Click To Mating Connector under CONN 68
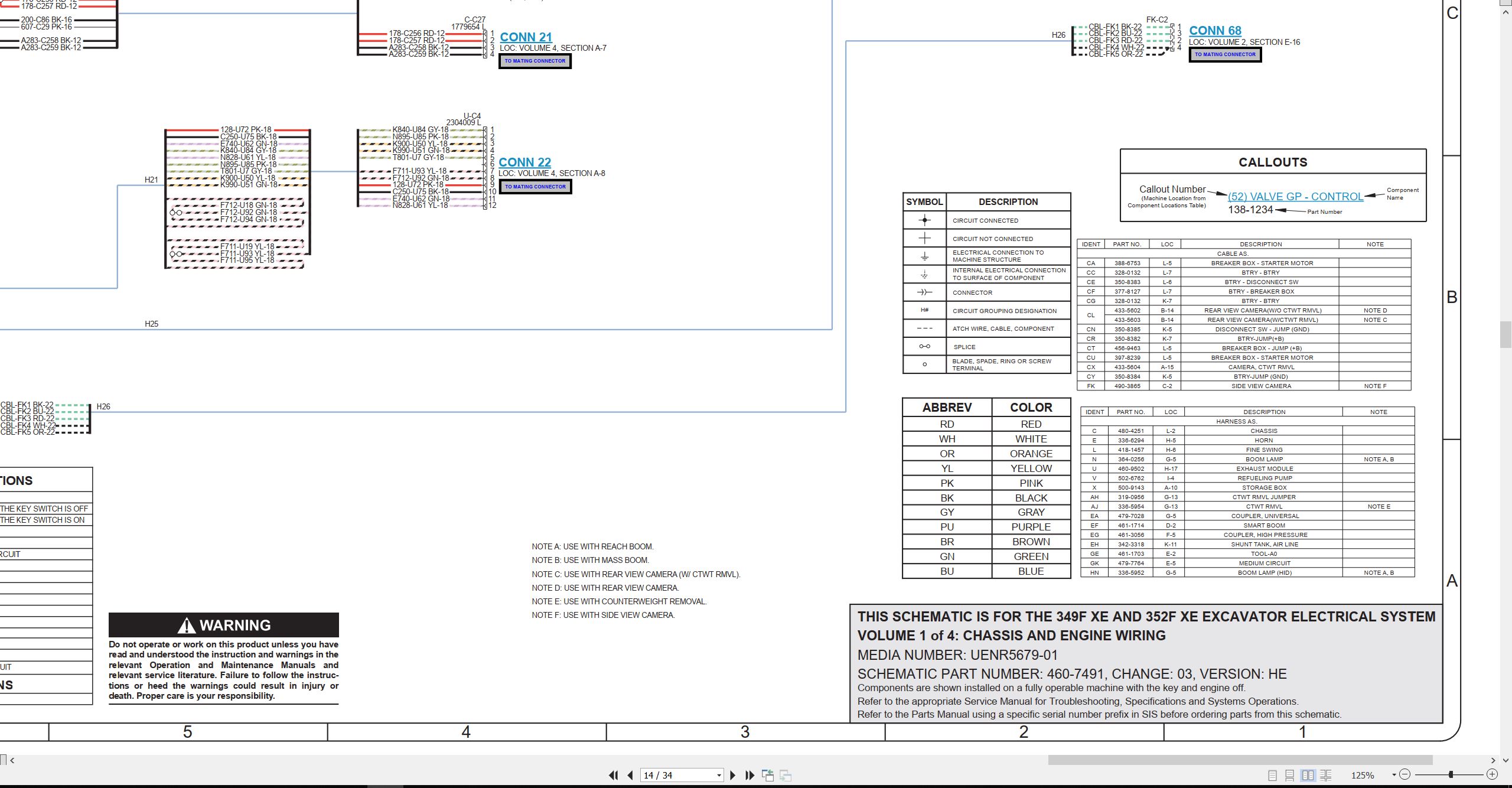 click(x=1225, y=54)
